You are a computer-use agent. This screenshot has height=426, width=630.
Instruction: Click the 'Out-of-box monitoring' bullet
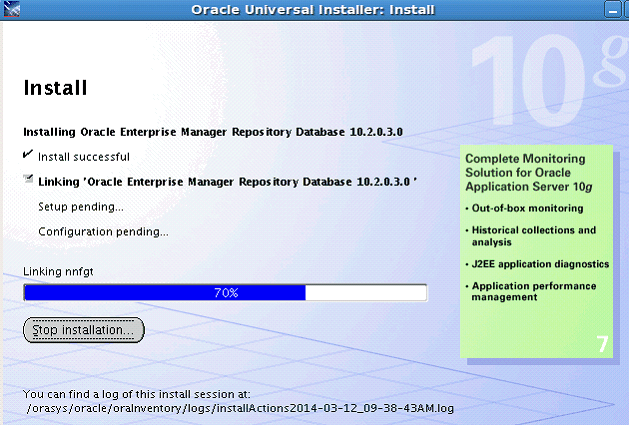525,208
